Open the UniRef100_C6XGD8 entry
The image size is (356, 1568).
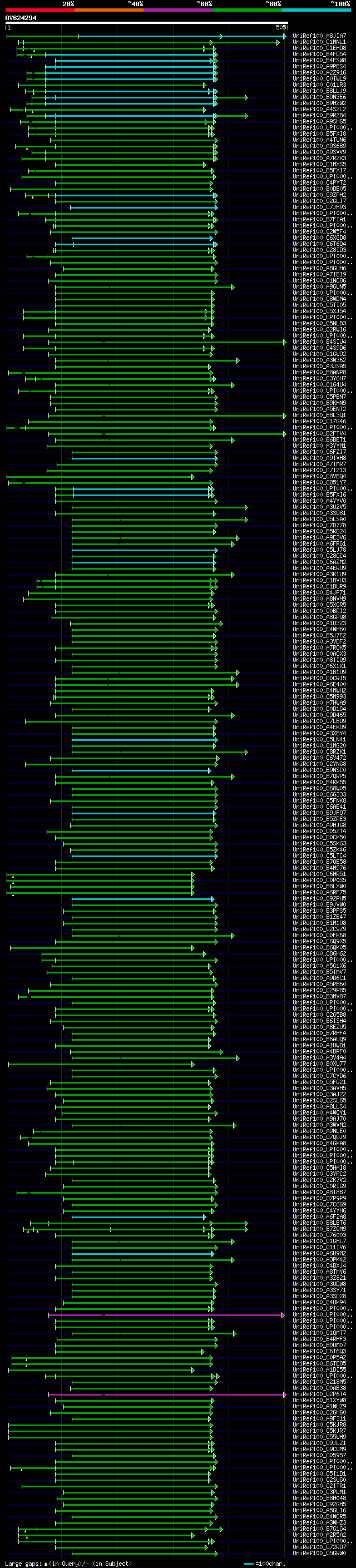[319, 238]
